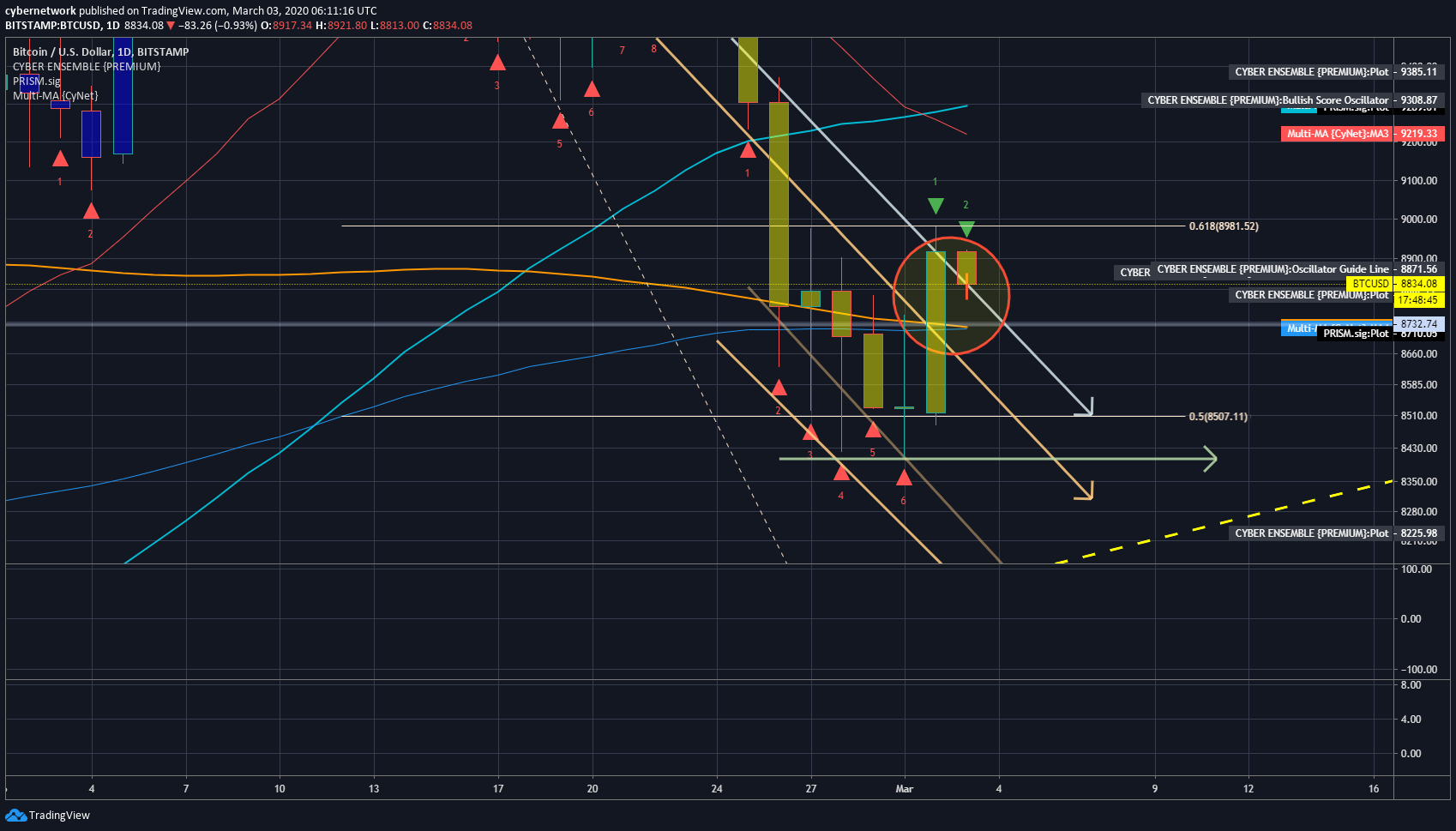Select the CYBER ENSEMBLE {PREMIUM} indicator legend
Image resolution: width=1456 pixels, height=831 pixels.
click(87, 66)
